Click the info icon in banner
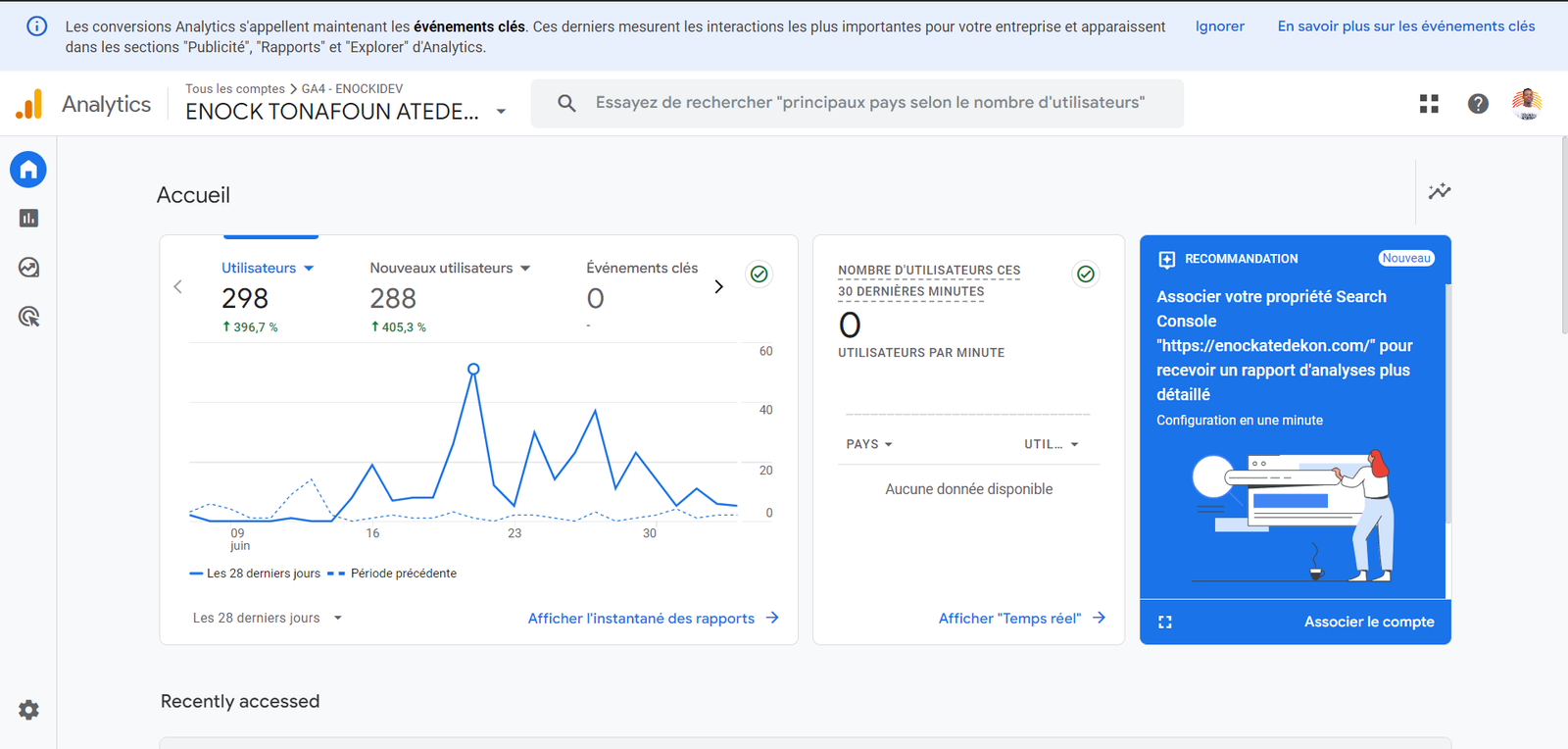Image resolution: width=1568 pixels, height=749 pixels. (36, 26)
